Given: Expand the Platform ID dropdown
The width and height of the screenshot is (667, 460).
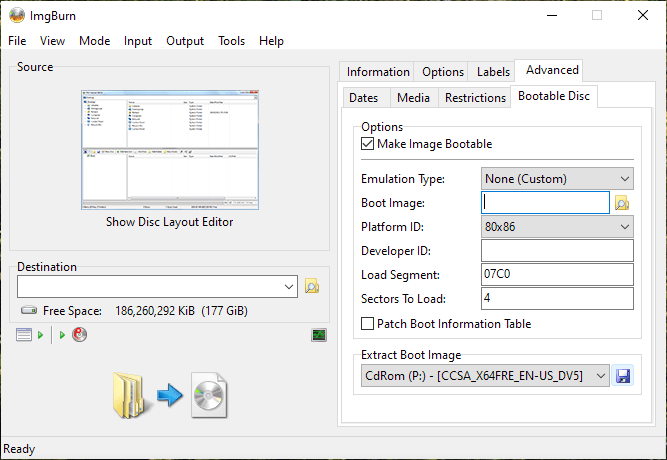Looking at the screenshot, I should click(x=557, y=227).
